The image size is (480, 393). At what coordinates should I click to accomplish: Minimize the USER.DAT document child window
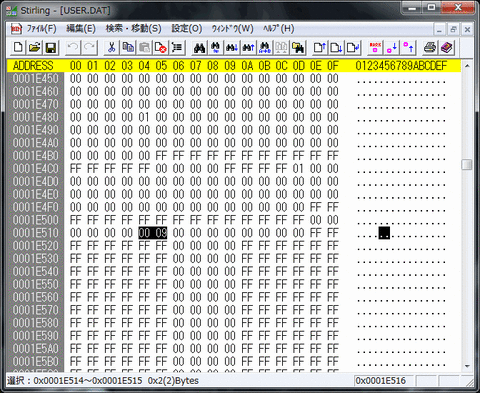(x=439, y=30)
